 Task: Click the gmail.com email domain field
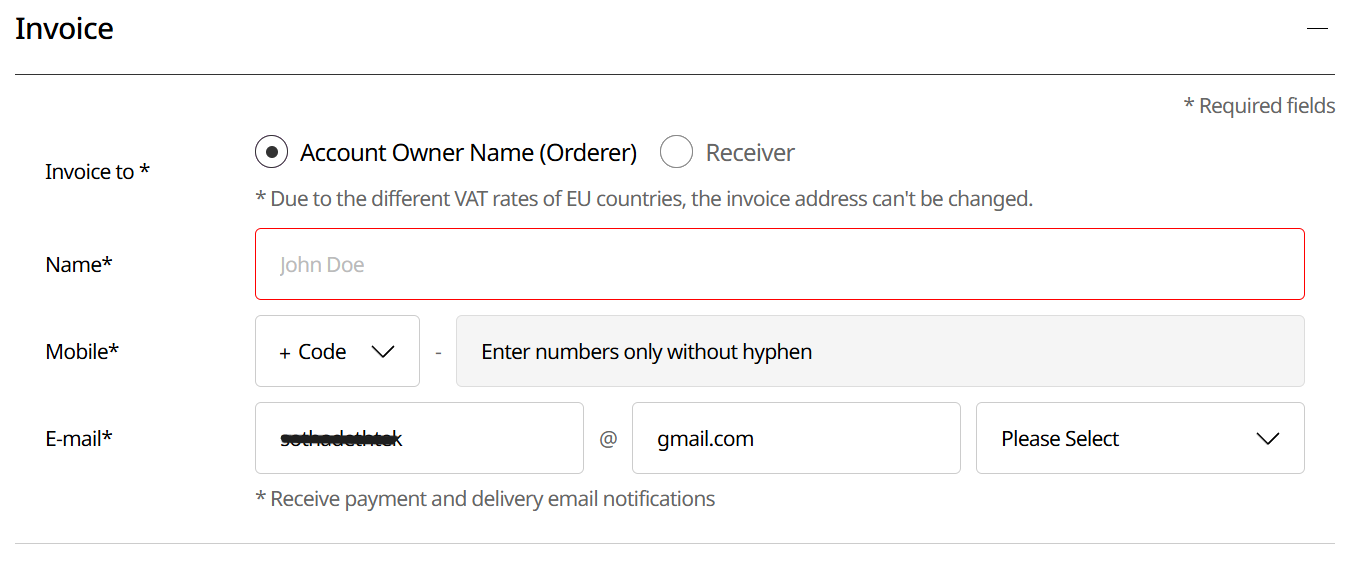(796, 438)
